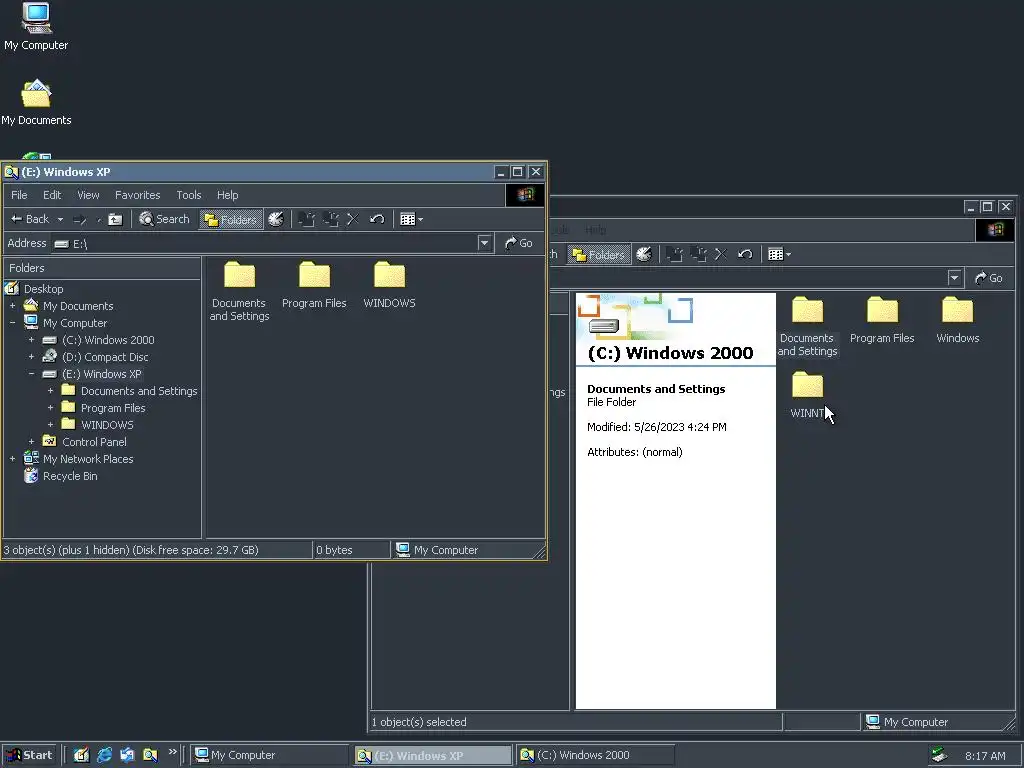Select My Network Places in tree

(x=88, y=459)
